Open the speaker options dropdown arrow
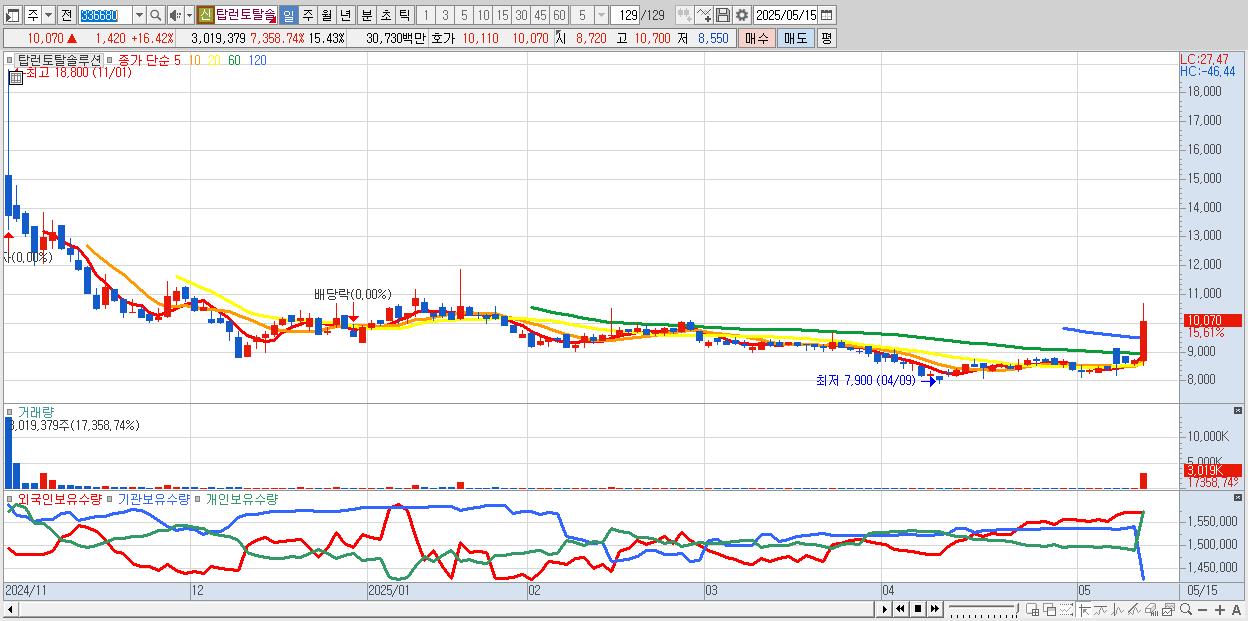This screenshot has width=1248, height=621. [x=188, y=15]
